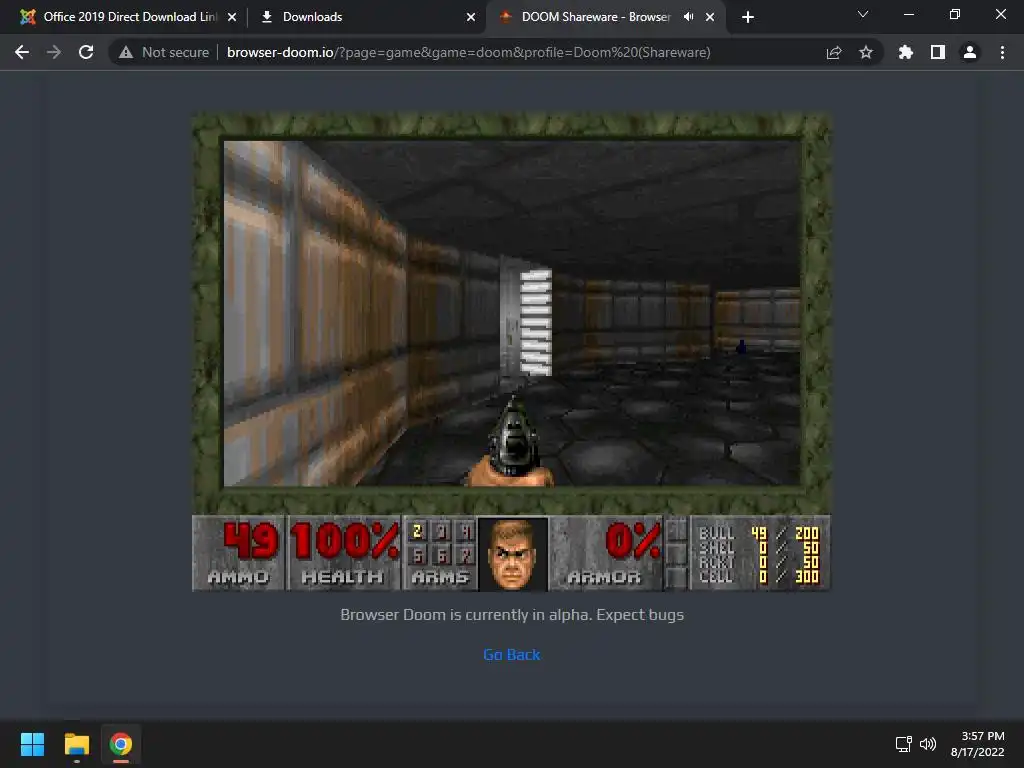1024x768 pixels.
Task: Mute the DOOM Shareware tab audio
Action: tap(688, 17)
